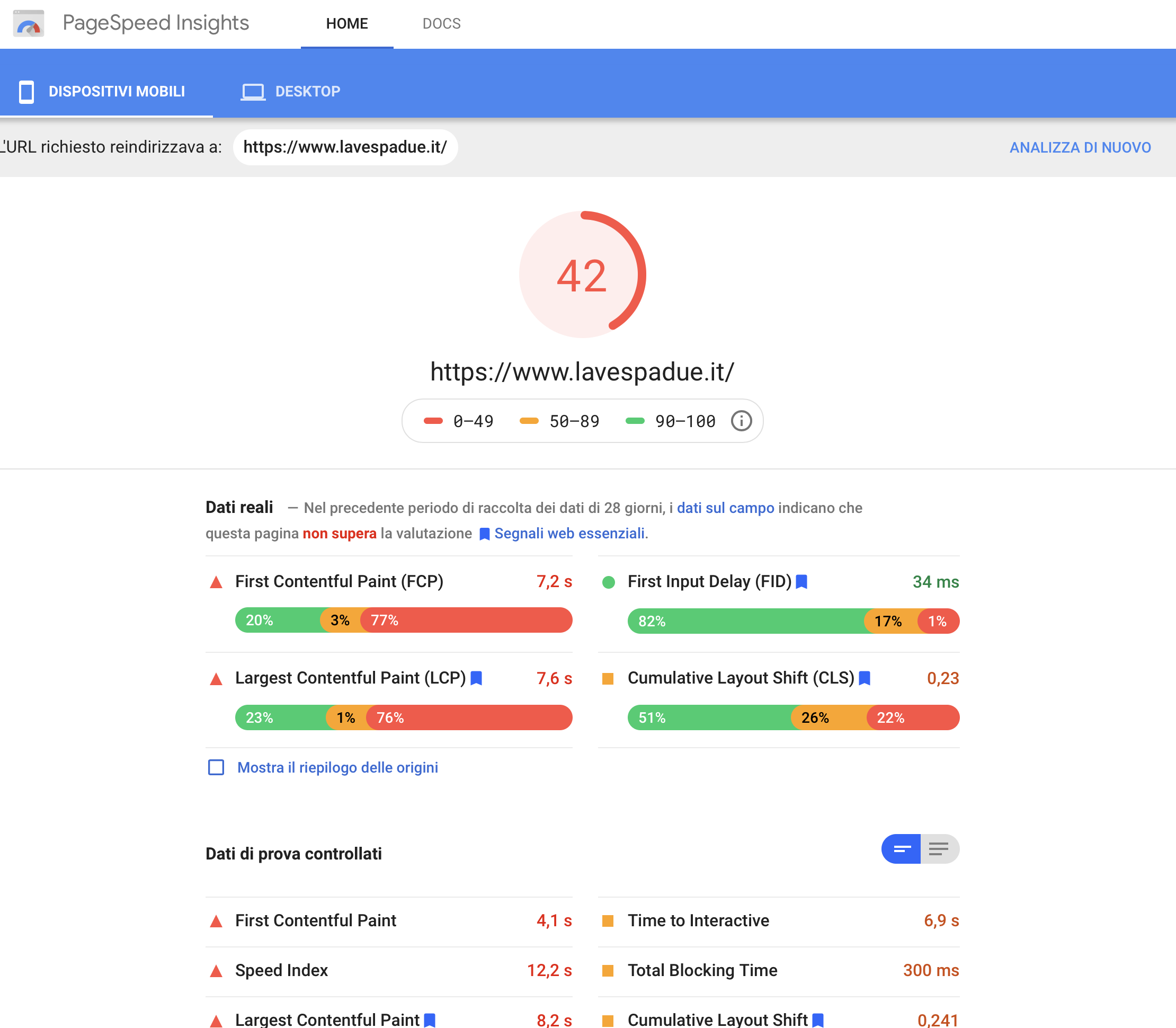Click the desktop laptop icon
Screen dimensions: 1176x1028
pyautogui.click(x=253, y=92)
